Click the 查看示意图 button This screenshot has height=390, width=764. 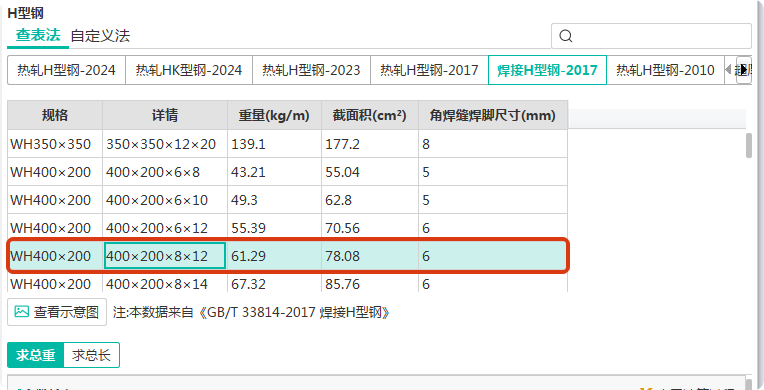point(57,312)
